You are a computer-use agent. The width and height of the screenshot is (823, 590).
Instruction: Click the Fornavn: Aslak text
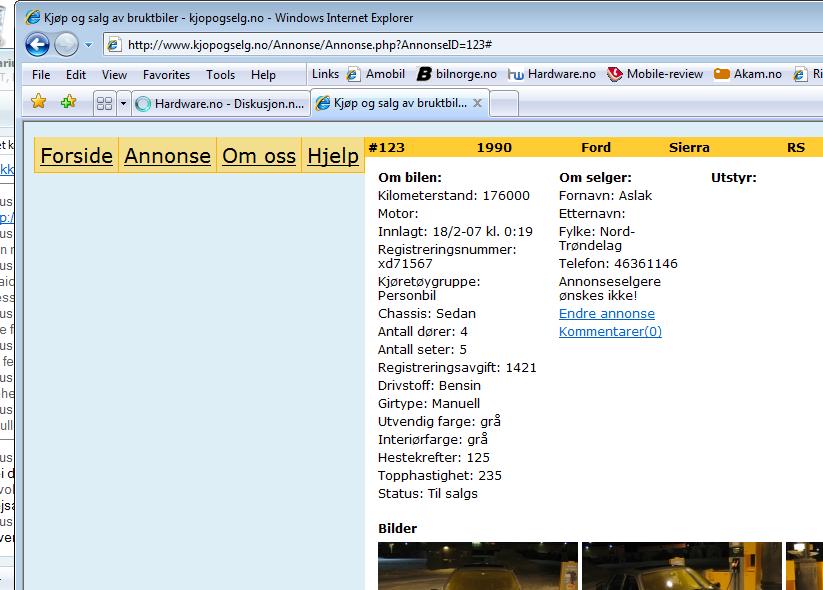pos(605,195)
